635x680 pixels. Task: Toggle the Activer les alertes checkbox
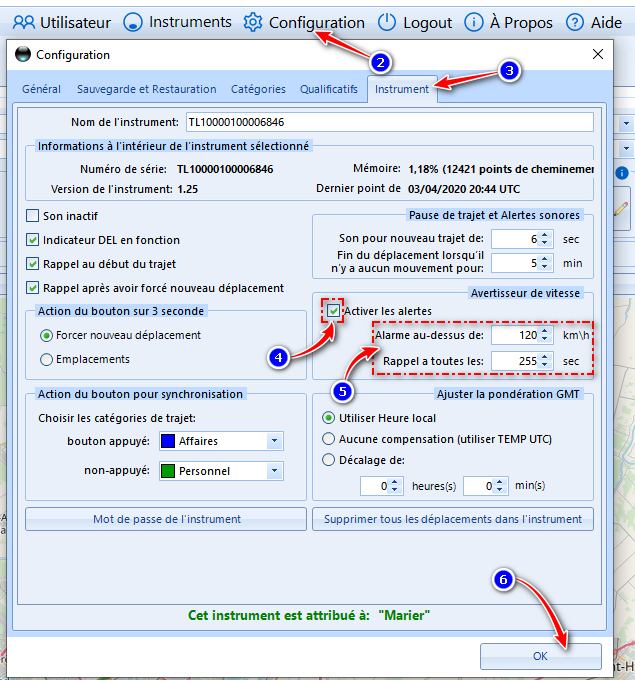point(333,311)
